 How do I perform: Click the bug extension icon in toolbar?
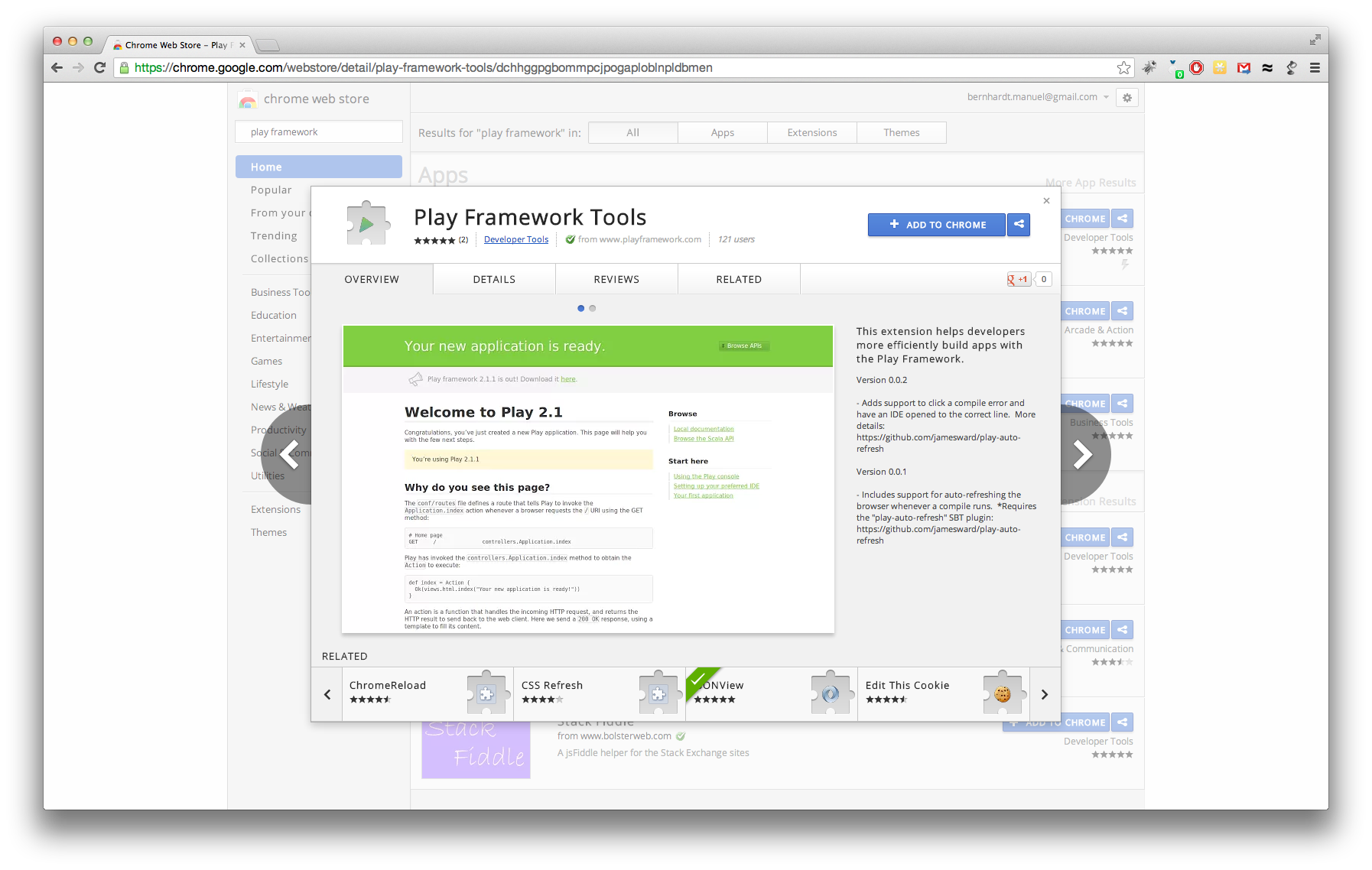(1149, 68)
